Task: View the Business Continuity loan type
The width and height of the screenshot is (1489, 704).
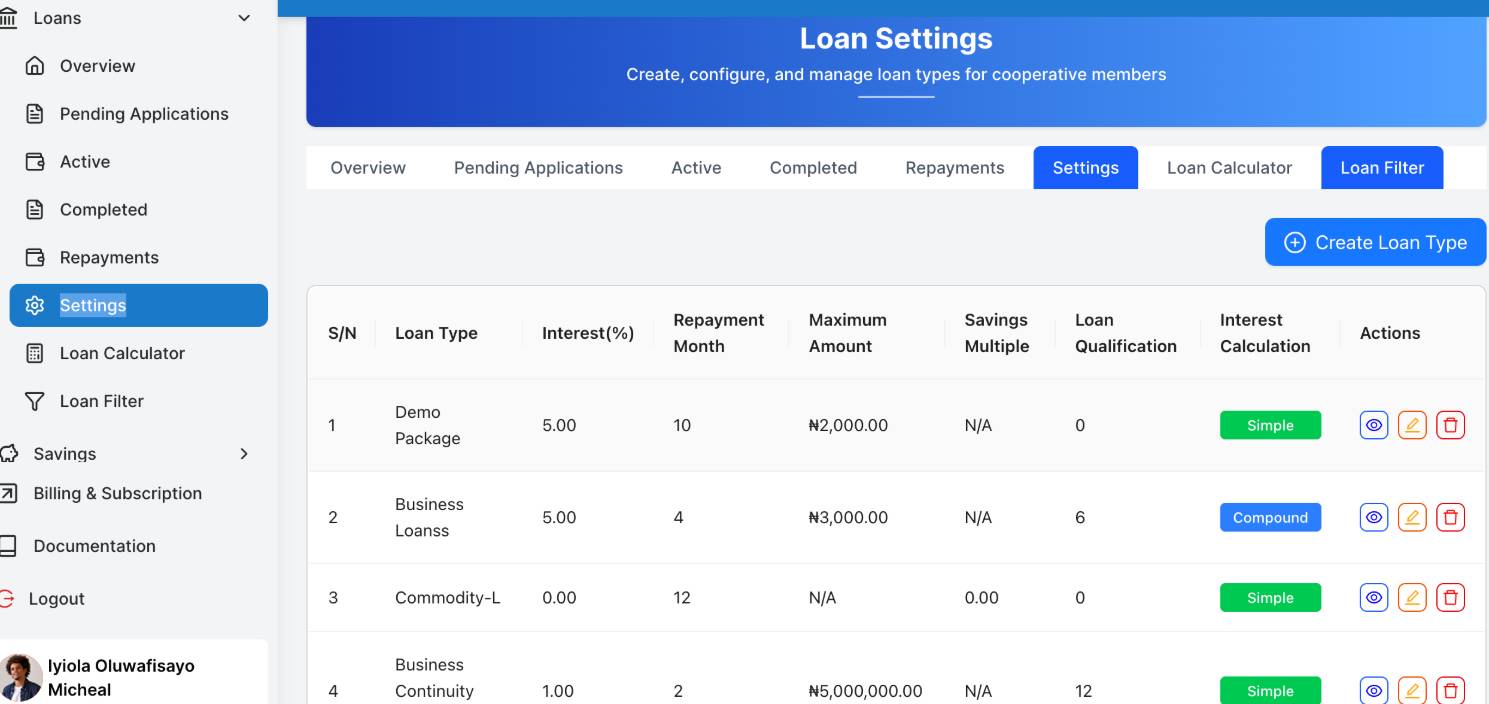Action: tap(1374, 691)
